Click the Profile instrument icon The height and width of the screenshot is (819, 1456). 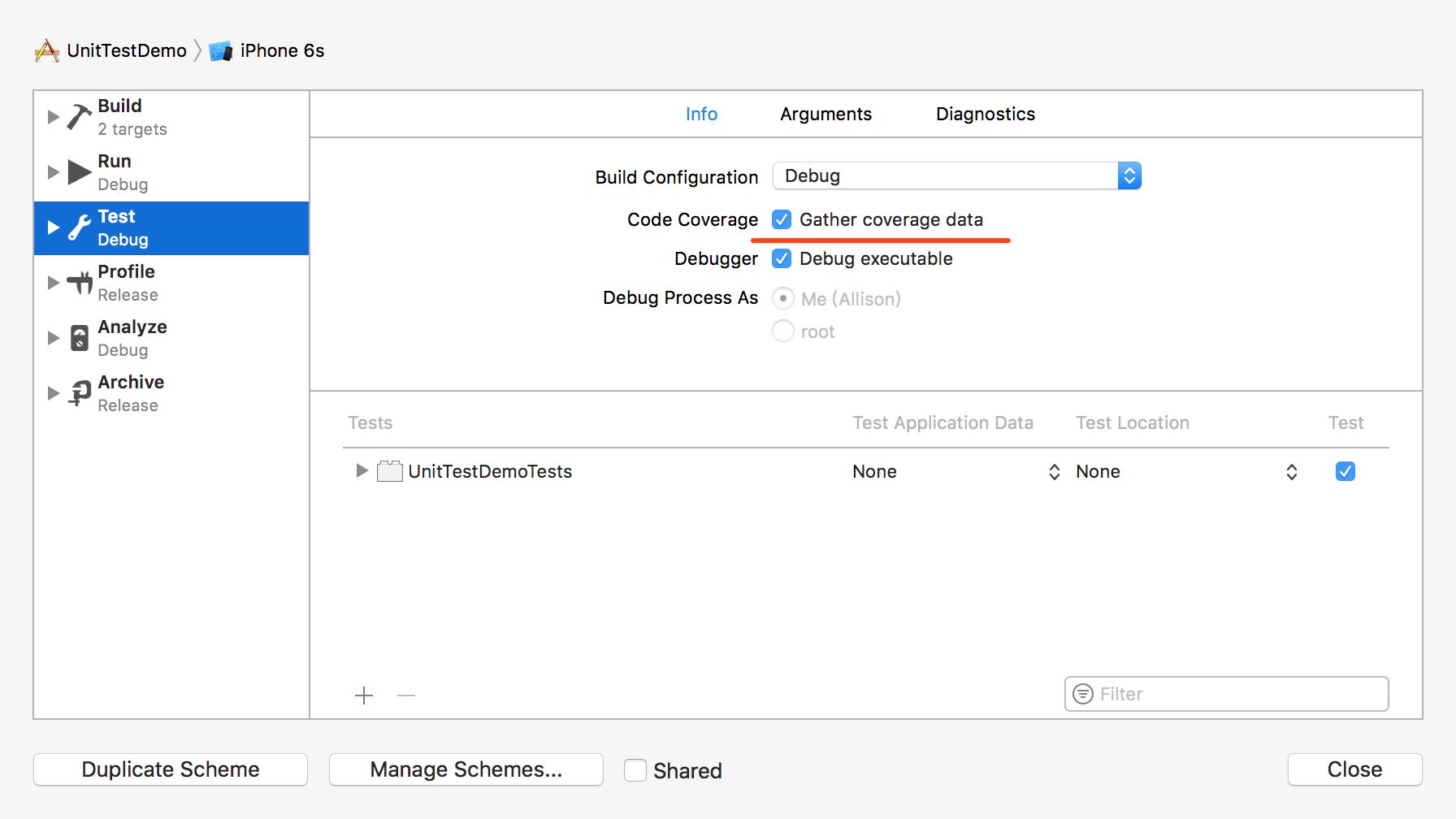point(80,283)
